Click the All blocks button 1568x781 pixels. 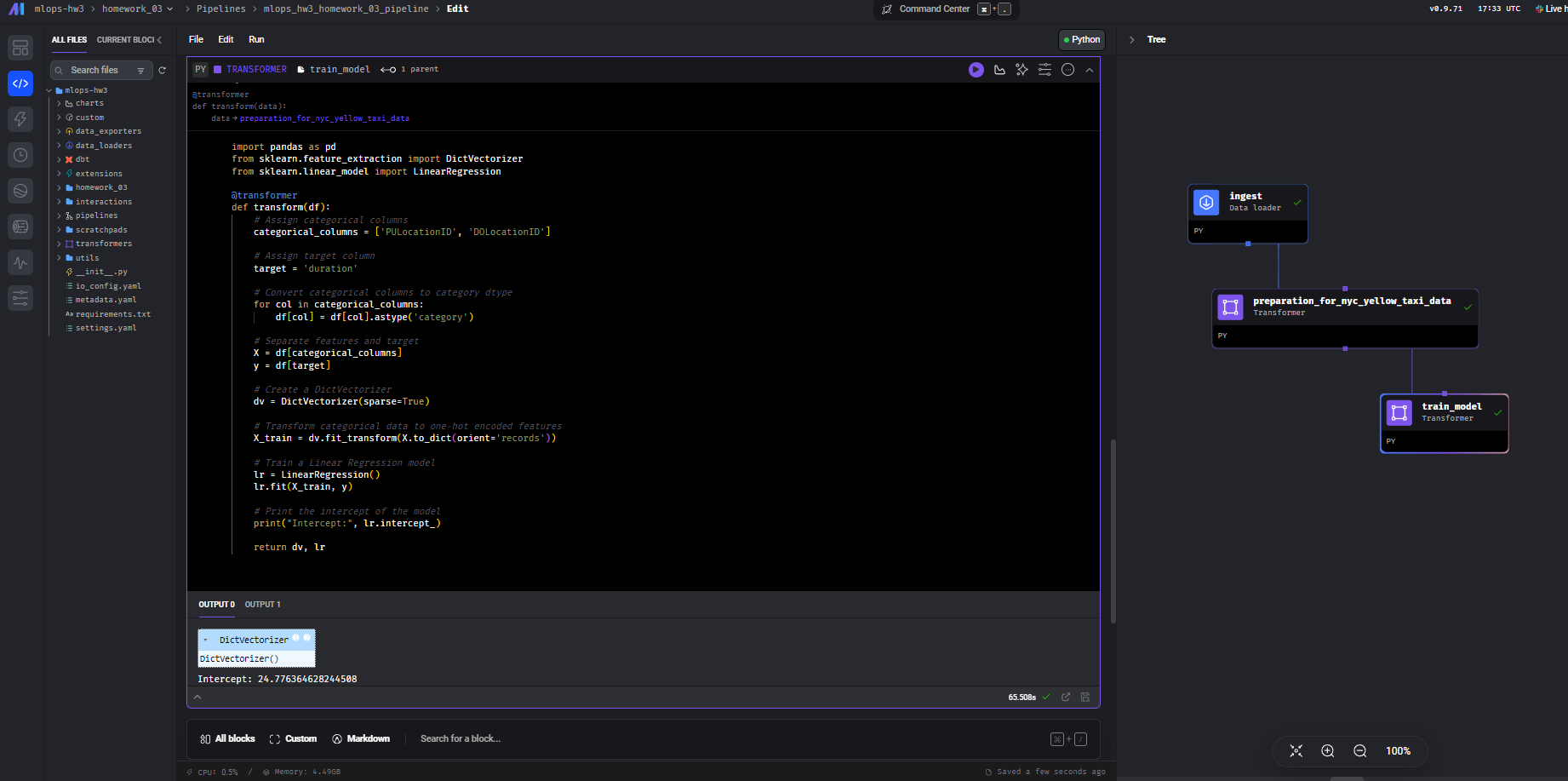227,739
